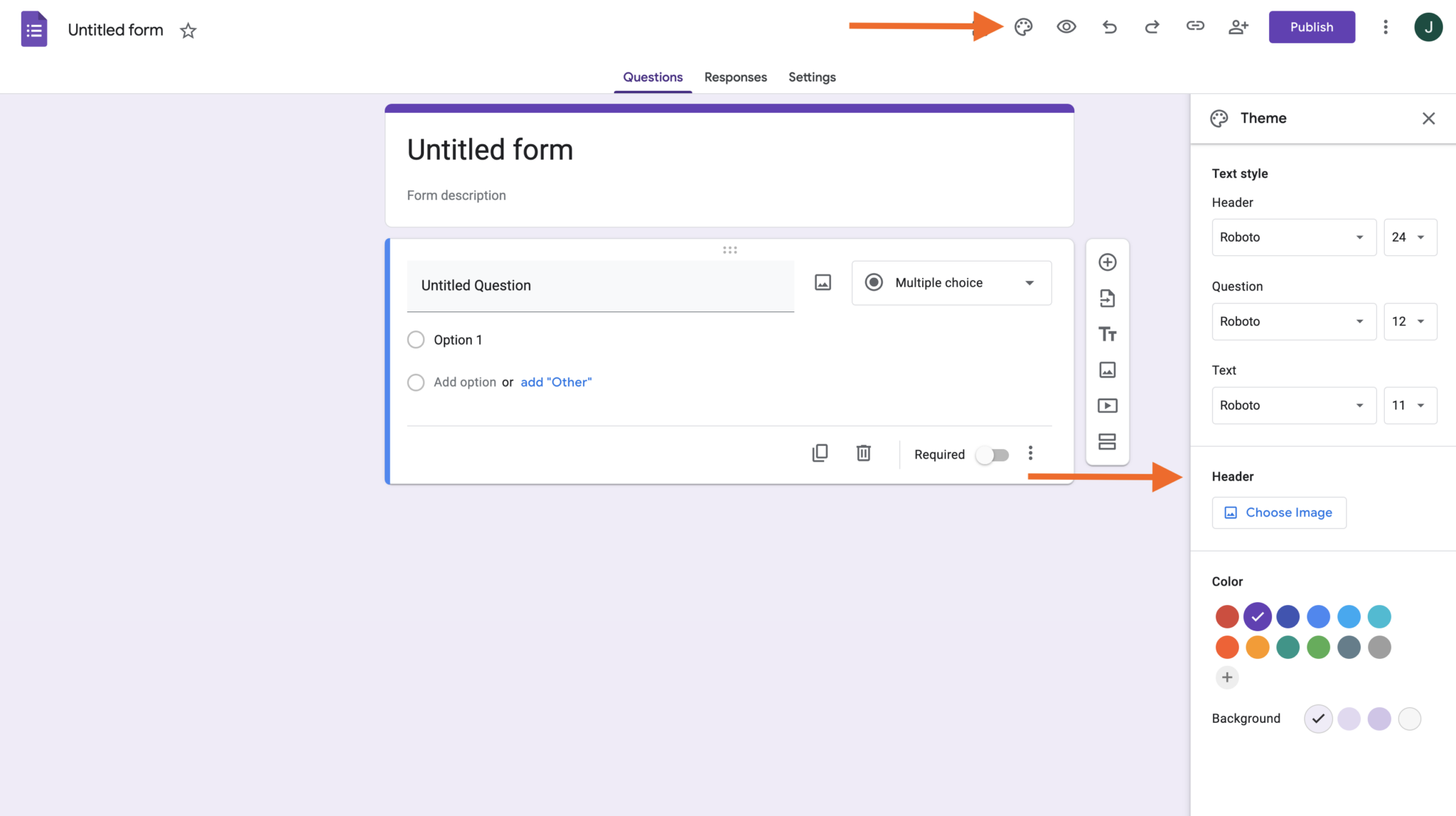Add title and description icon
The height and width of the screenshot is (816, 1456).
pos(1107,334)
